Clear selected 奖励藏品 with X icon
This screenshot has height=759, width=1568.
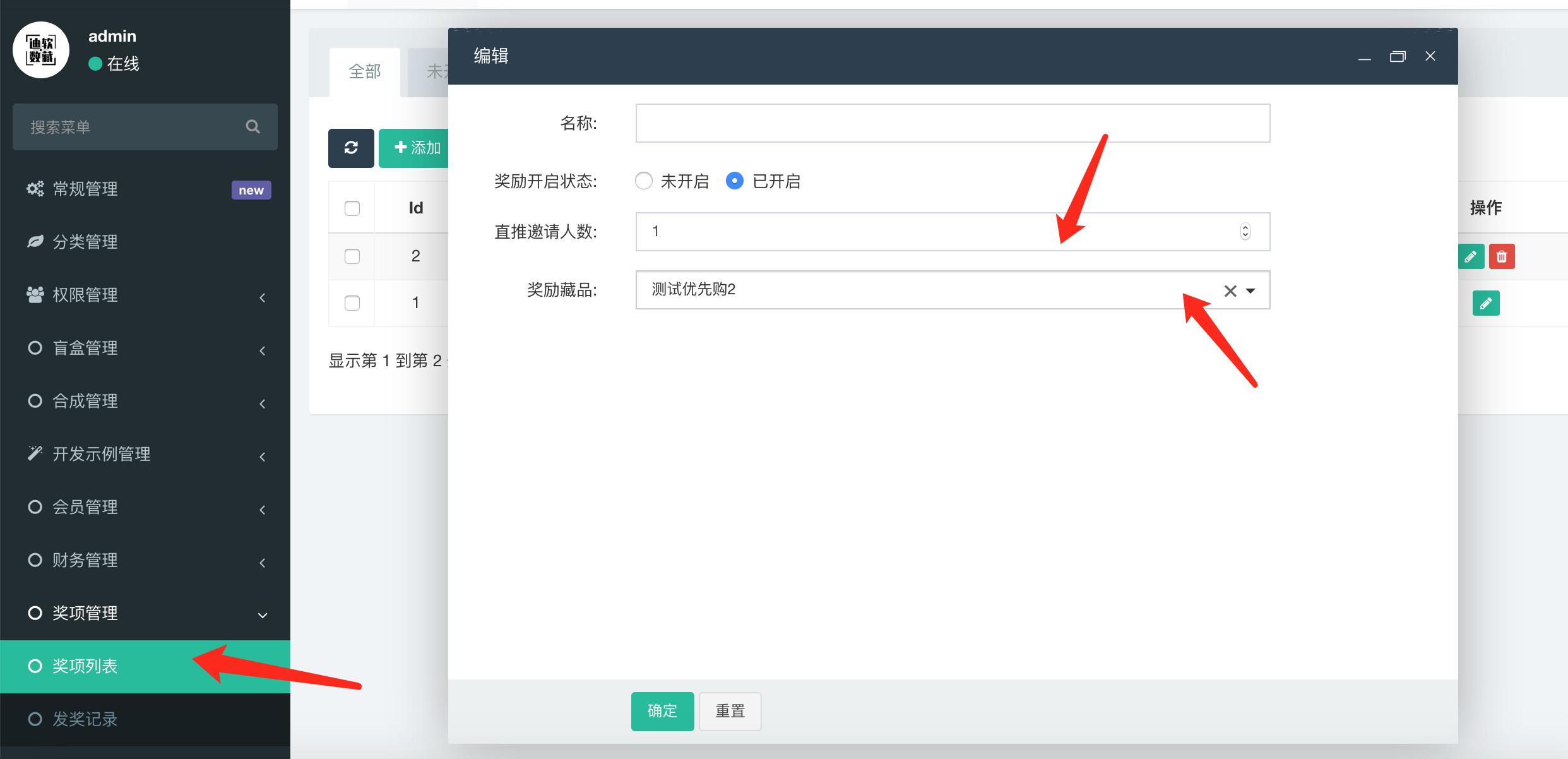click(1230, 290)
